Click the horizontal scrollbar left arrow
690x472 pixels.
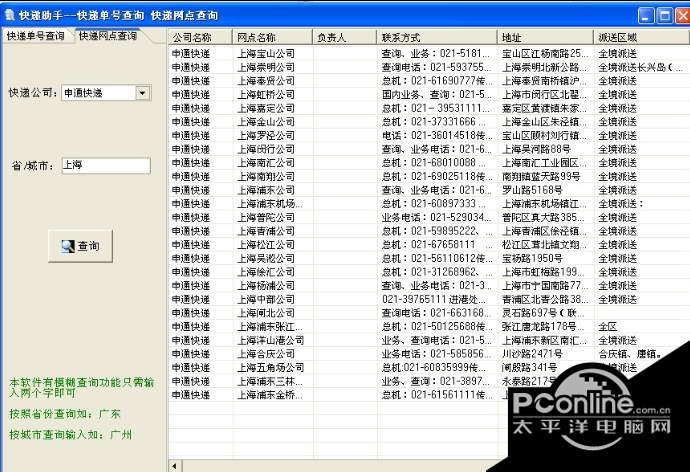(x=175, y=466)
